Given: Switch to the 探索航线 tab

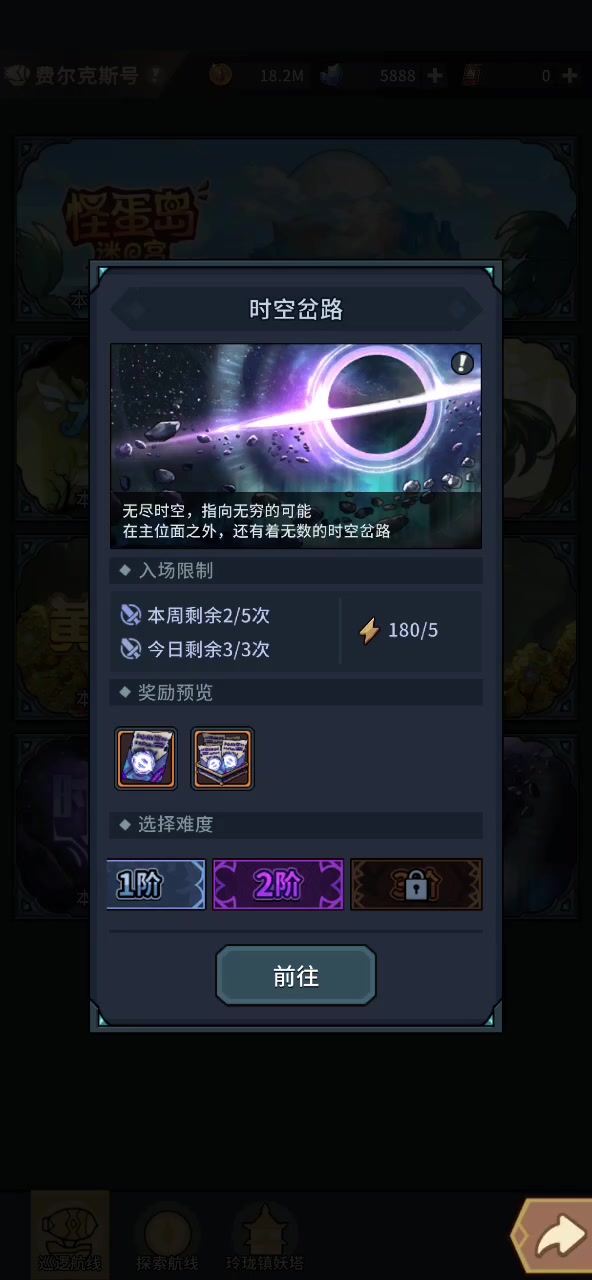Looking at the screenshot, I should (168, 1233).
